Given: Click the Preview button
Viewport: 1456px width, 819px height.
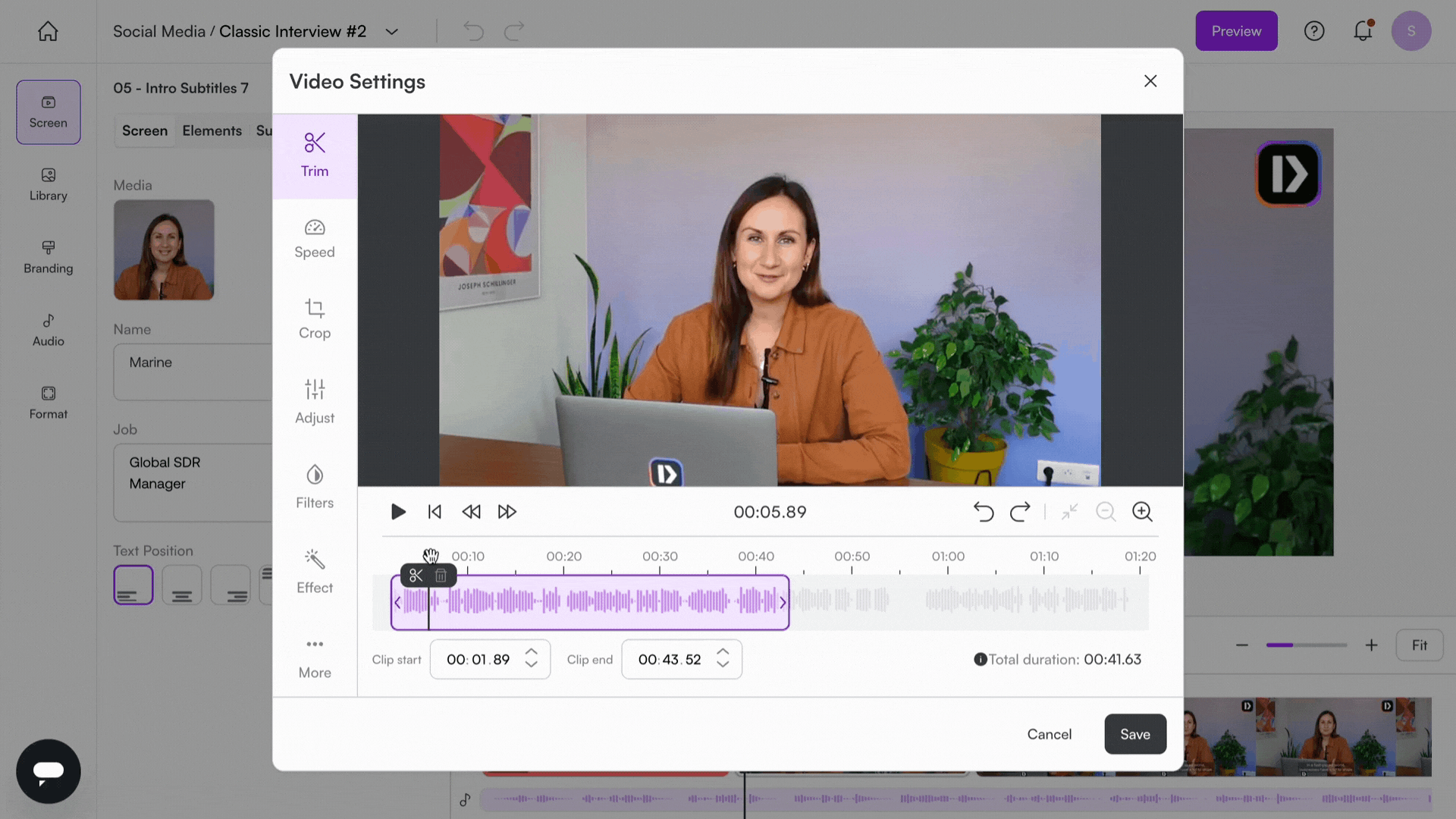Looking at the screenshot, I should pos(1236,31).
